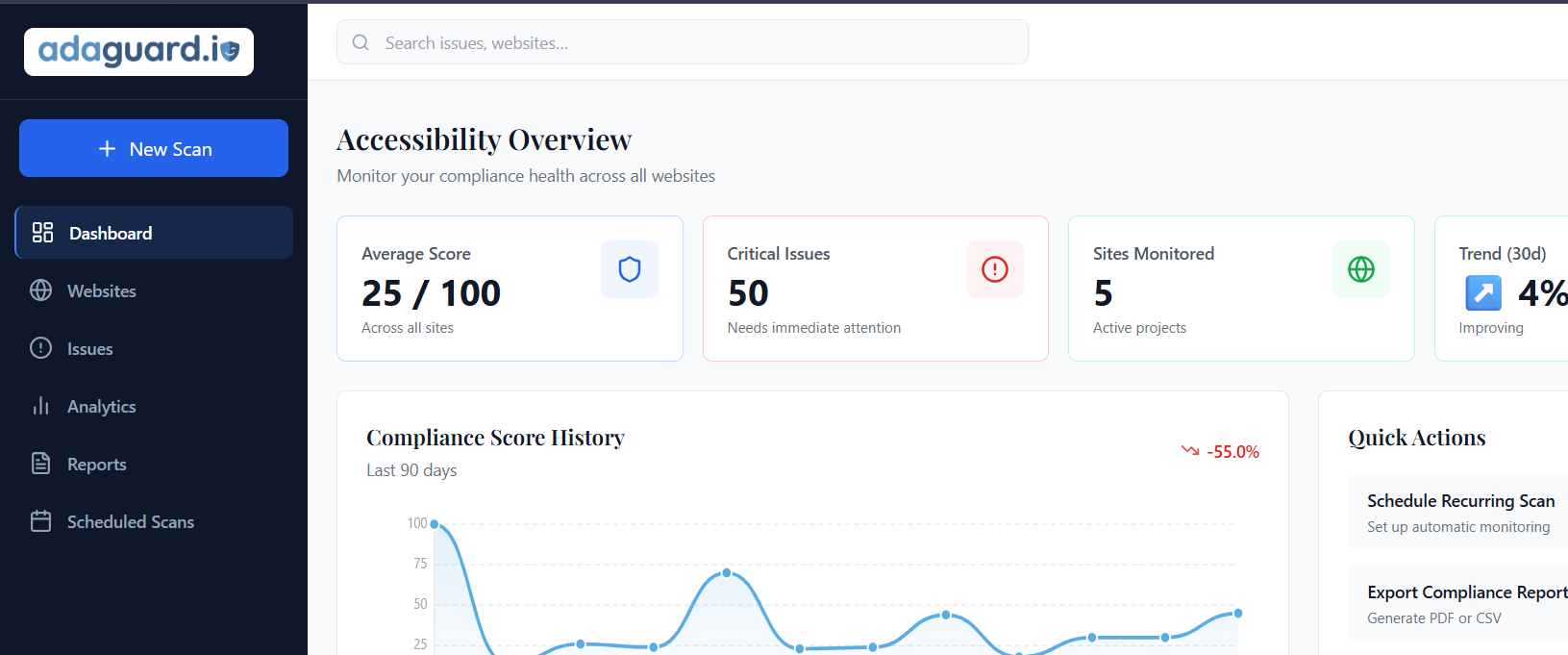The width and height of the screenshot is (1568, 655).
Task: Open the Reports section
Action: click(x=154, y=464)
